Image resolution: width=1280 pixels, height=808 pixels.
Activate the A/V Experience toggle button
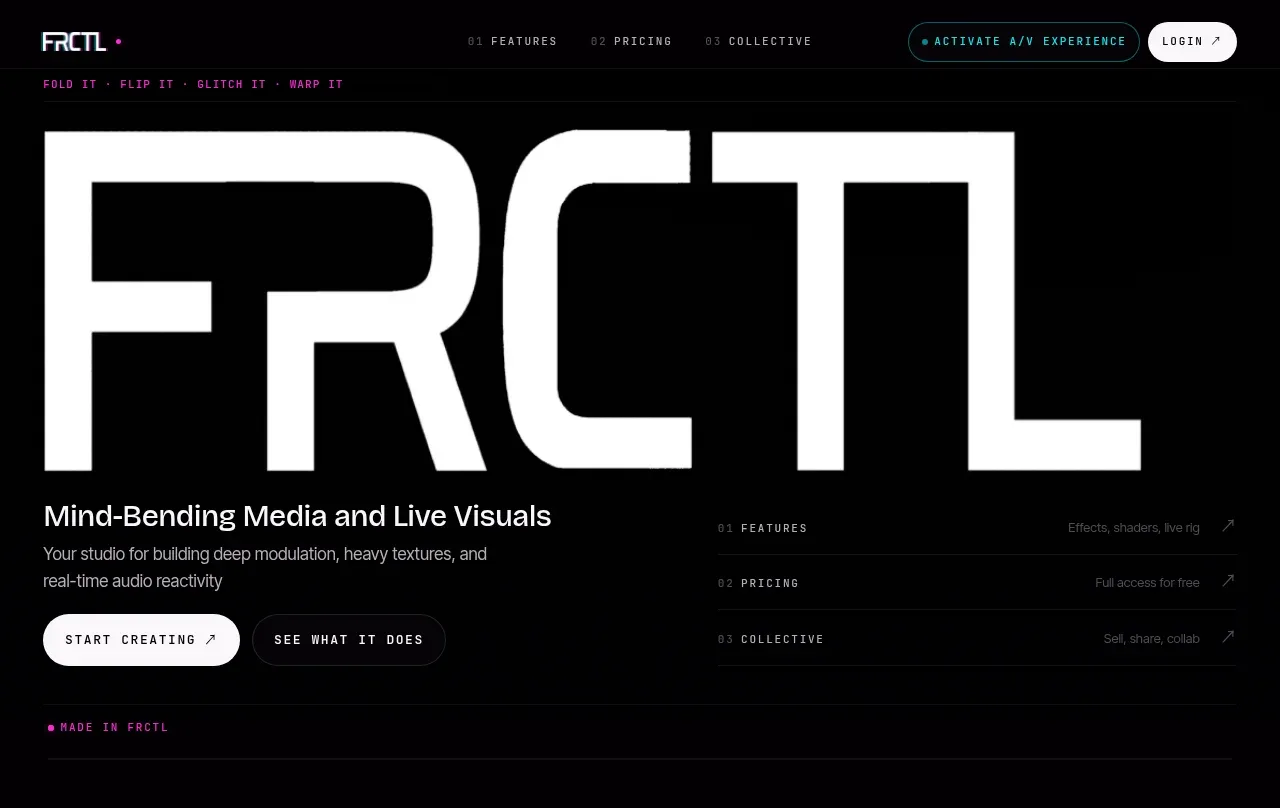[x=1023, y=42]
